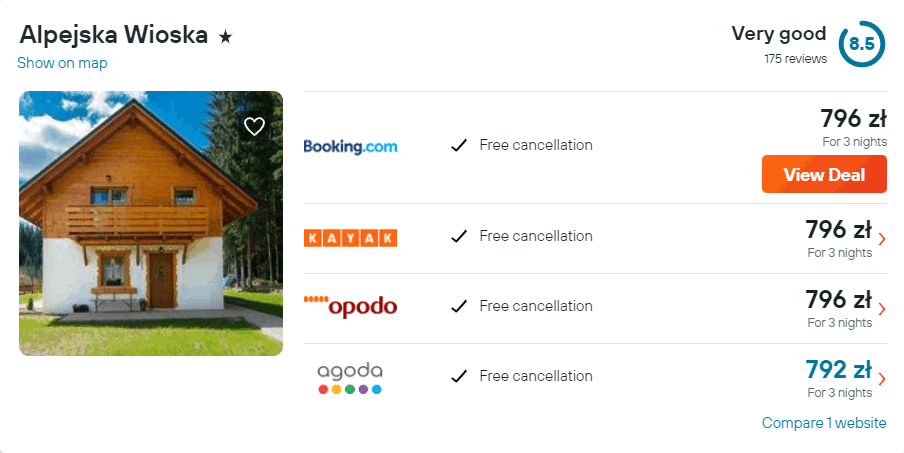Viewport: 904px width, 453px height.
Task: Click Booking.com Free cancellation checkmark
Action: tap(459, 145)
